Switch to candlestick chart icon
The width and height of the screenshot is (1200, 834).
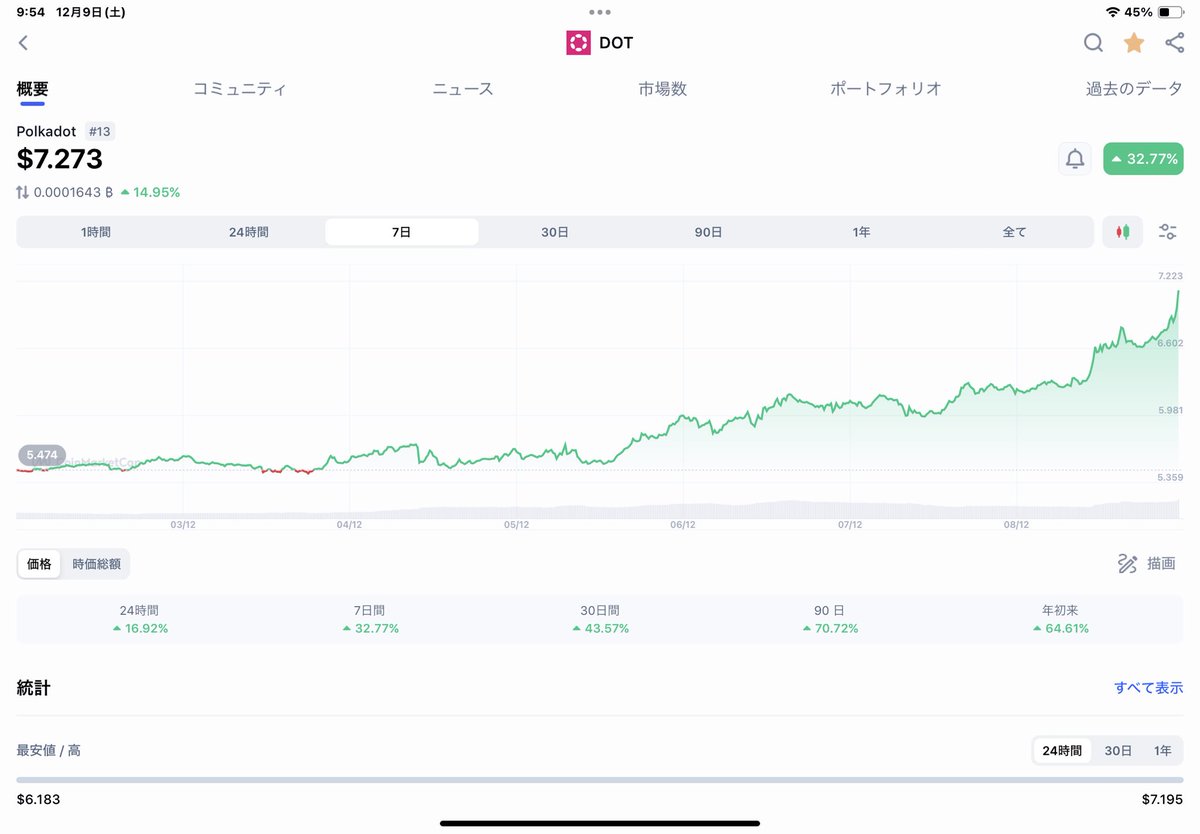click(1123, 232)
